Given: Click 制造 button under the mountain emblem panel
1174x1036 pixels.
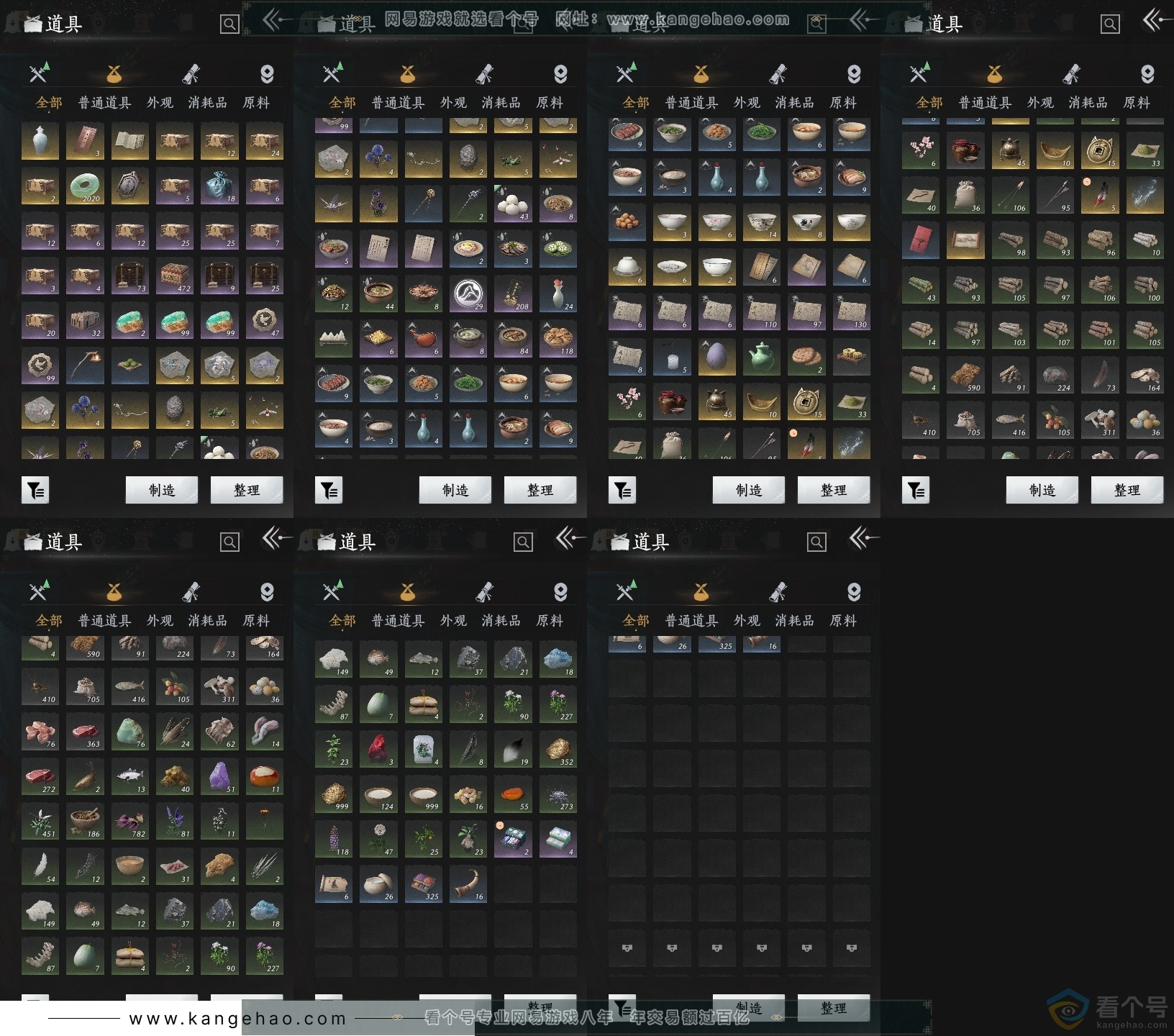Looking at the screenshot, I should coord(455,490).
